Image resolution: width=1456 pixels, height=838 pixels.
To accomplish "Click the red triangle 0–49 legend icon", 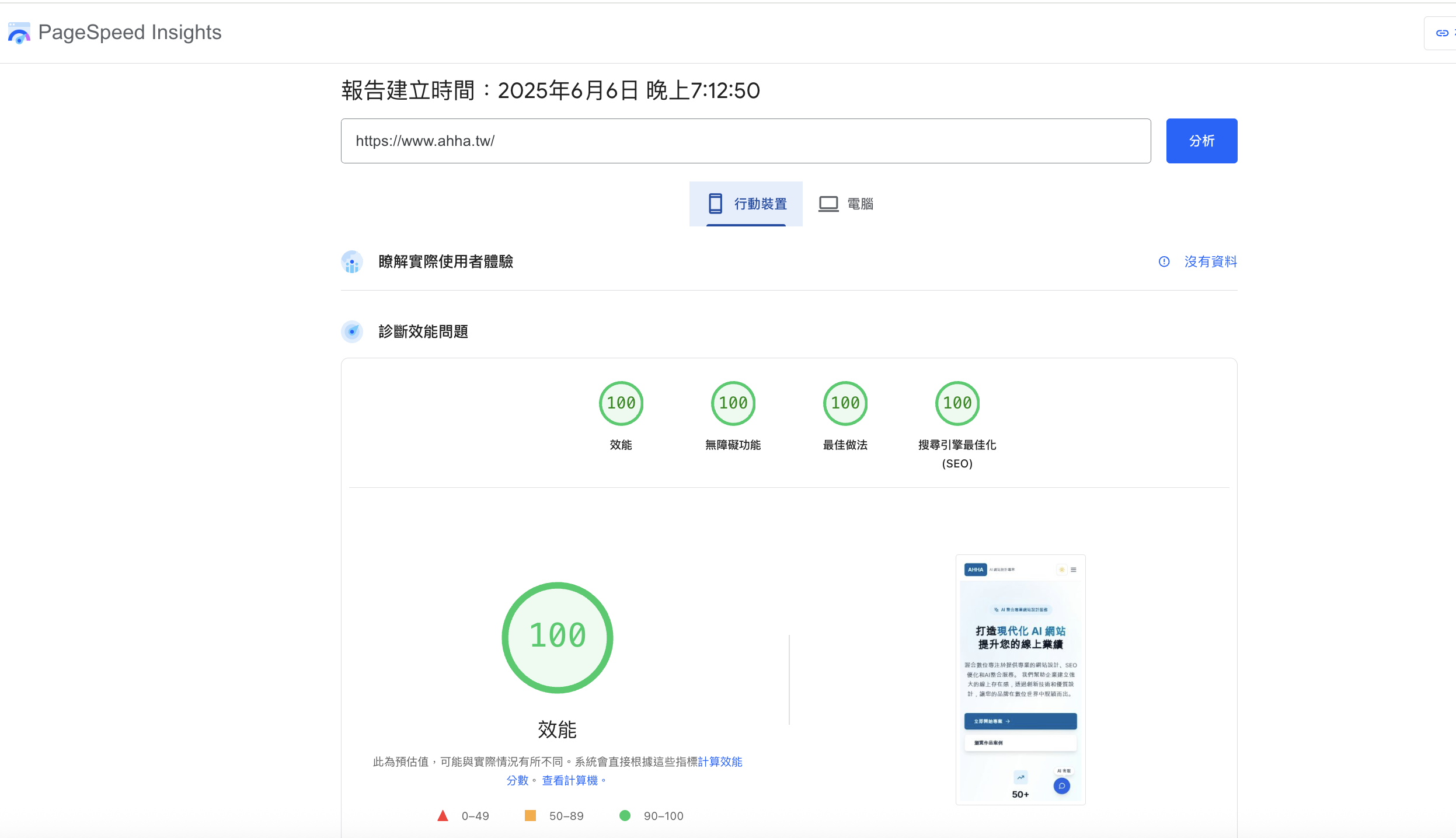I will point(443,816).
